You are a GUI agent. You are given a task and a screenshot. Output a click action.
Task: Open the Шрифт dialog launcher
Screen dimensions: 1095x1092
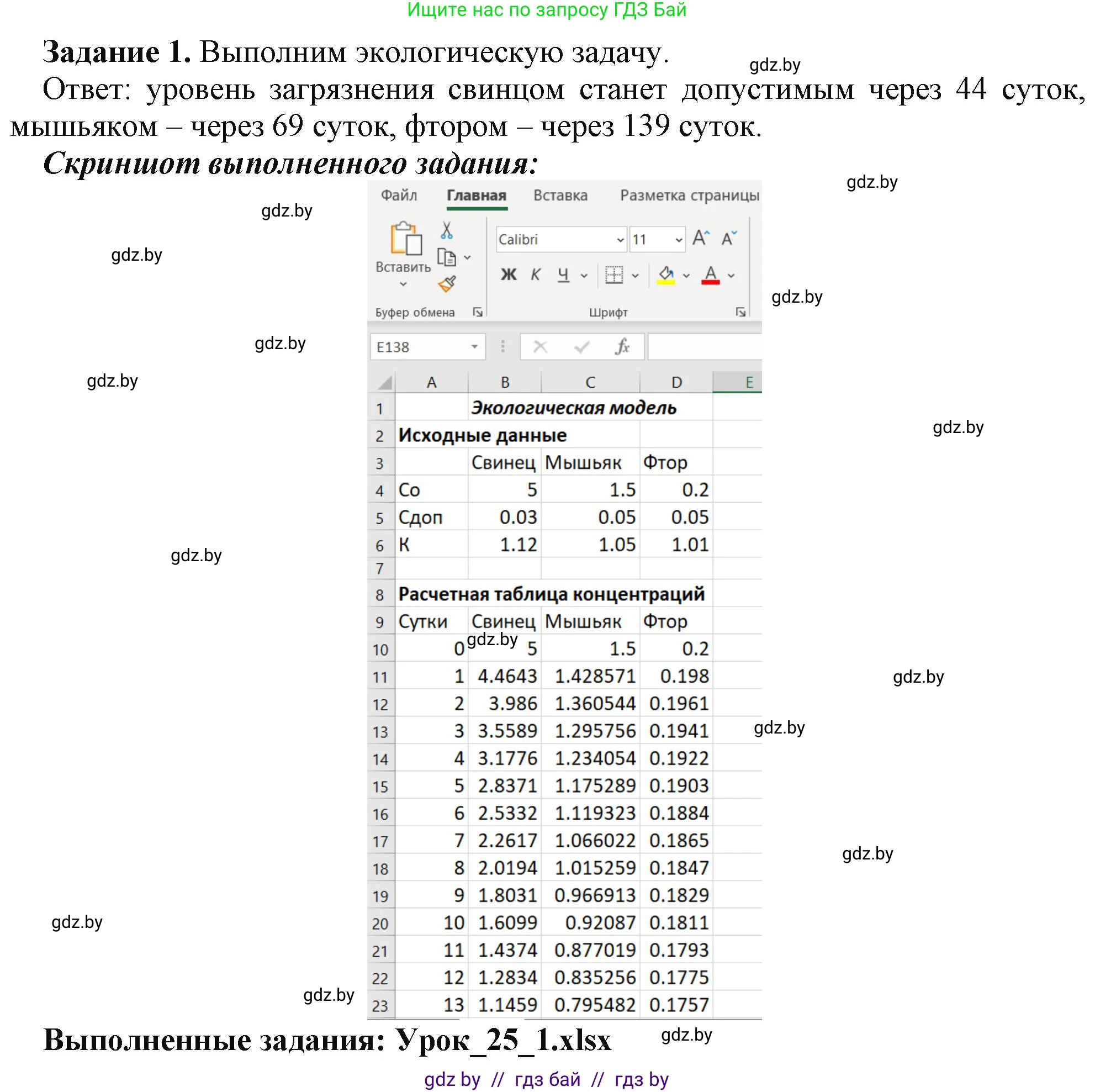(742, 312)
